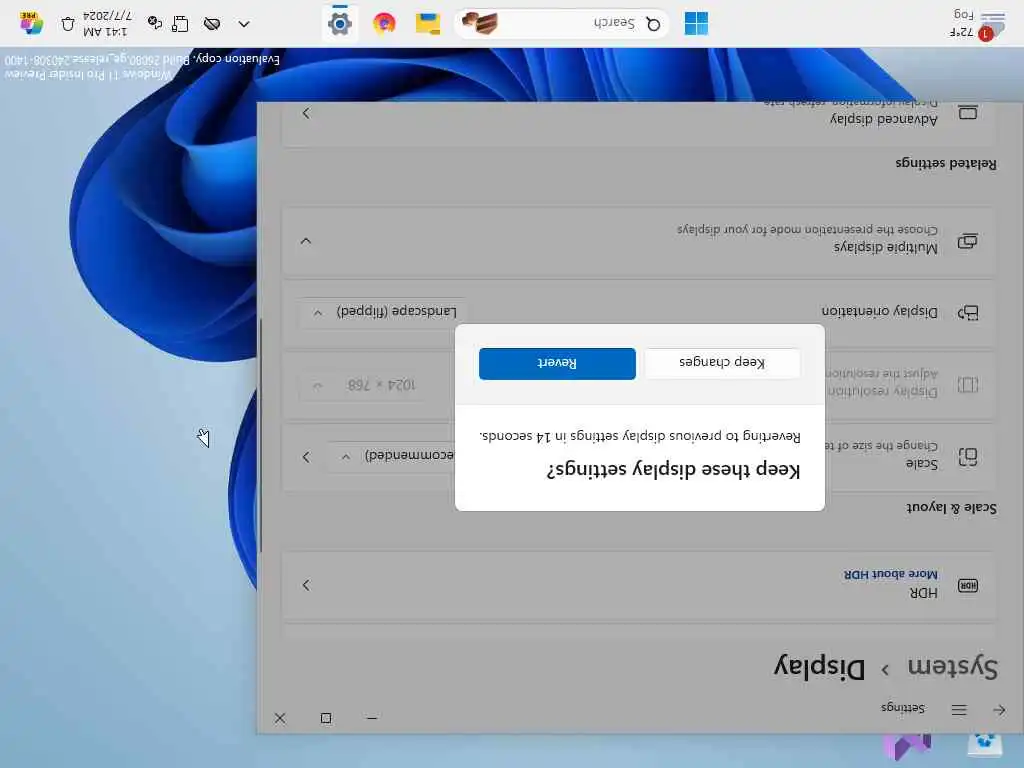The width and height of the screenshot is (1024, 768).
Task: Collapse the Multiple displays section
Action: point(306,241)
